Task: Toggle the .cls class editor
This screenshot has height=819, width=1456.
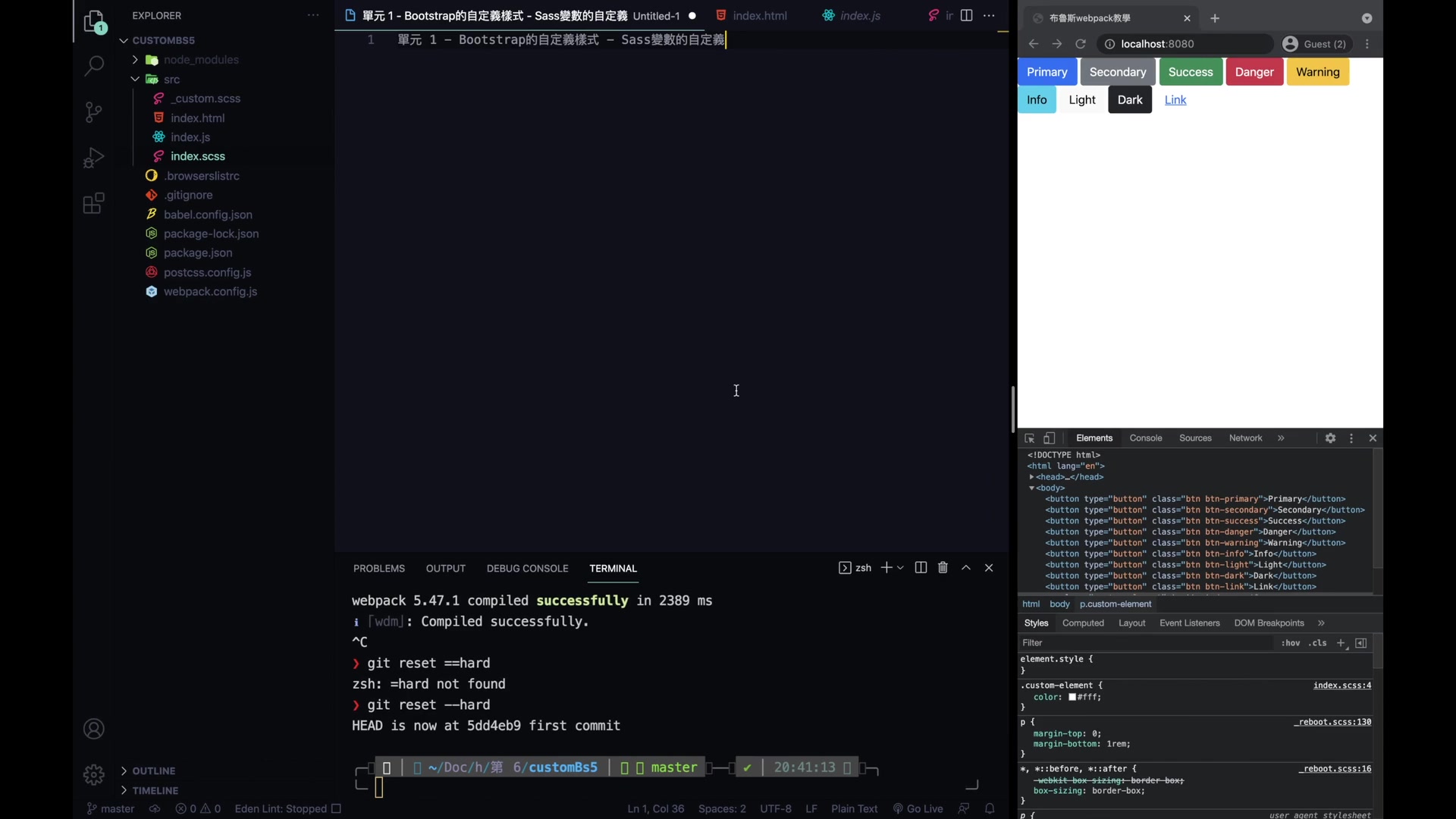Action: coord(1318,643)
